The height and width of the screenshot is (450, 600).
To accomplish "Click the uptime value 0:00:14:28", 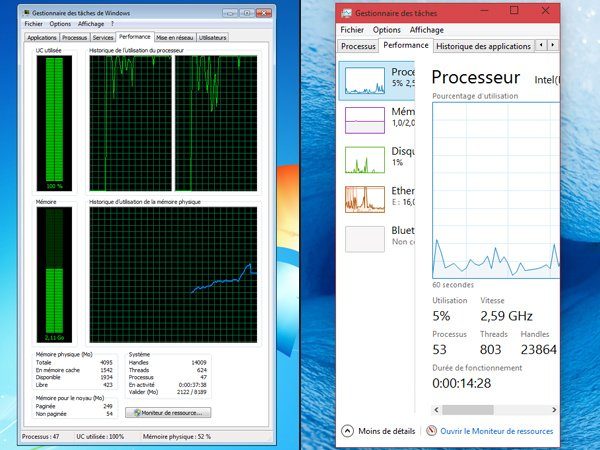I will pyautogui.click(x=461, y=383).
